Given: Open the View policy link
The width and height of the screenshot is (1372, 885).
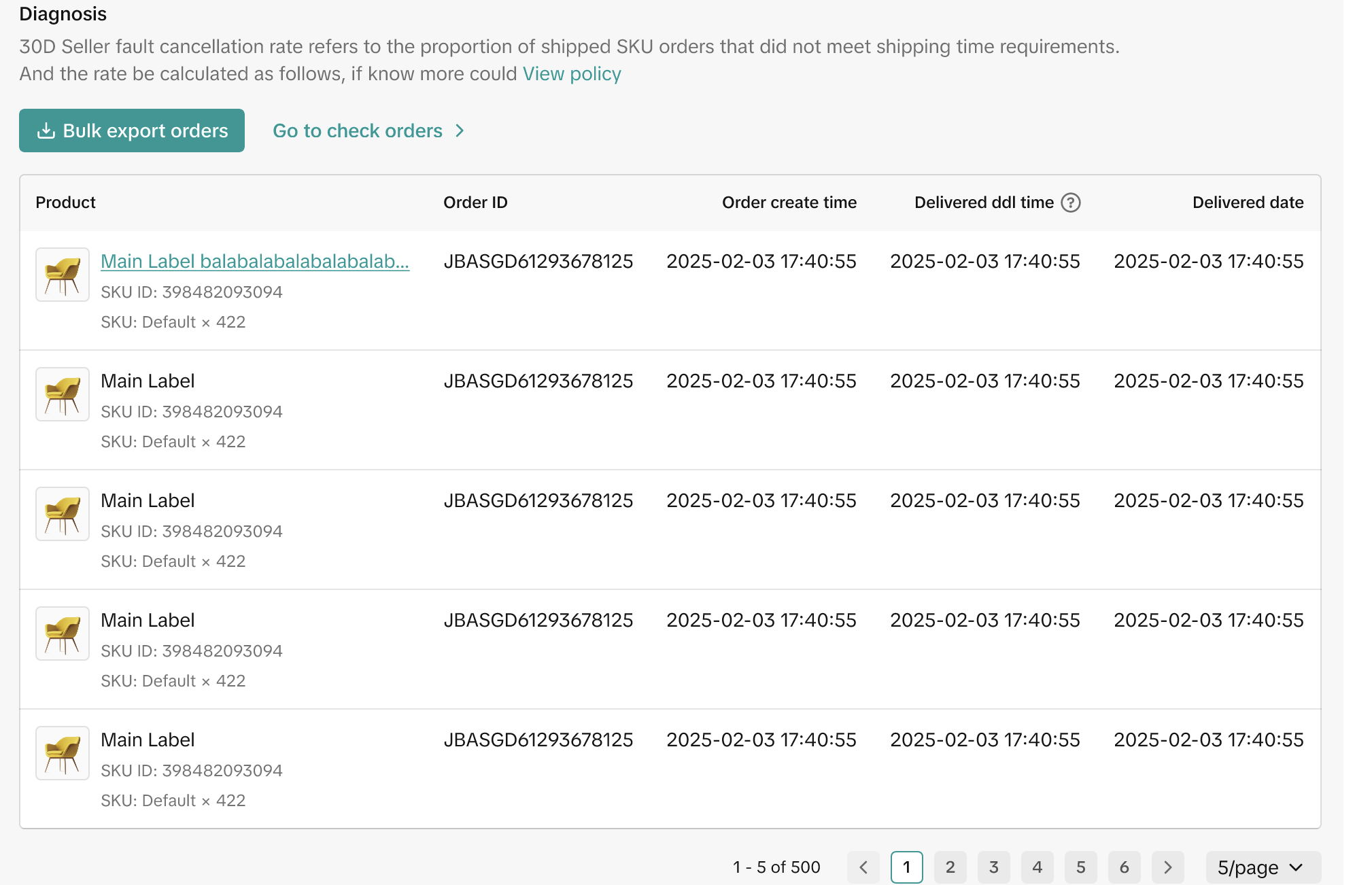Looking at the screenshot, I should click(571, 73).
